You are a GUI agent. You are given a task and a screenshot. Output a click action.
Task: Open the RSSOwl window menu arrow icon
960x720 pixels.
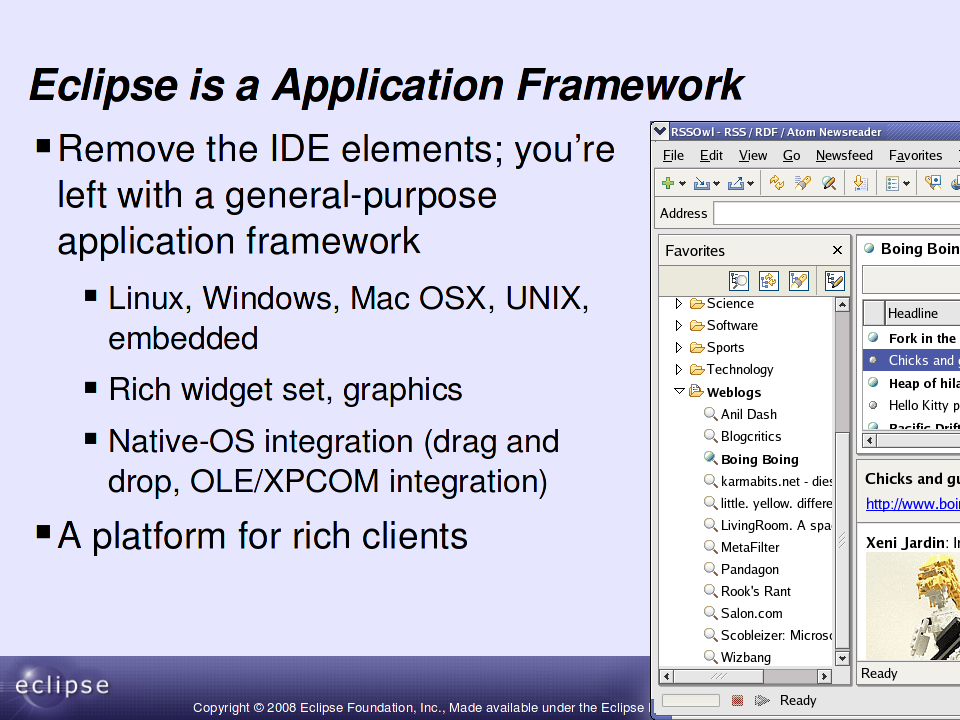click(x=660, y=131)
